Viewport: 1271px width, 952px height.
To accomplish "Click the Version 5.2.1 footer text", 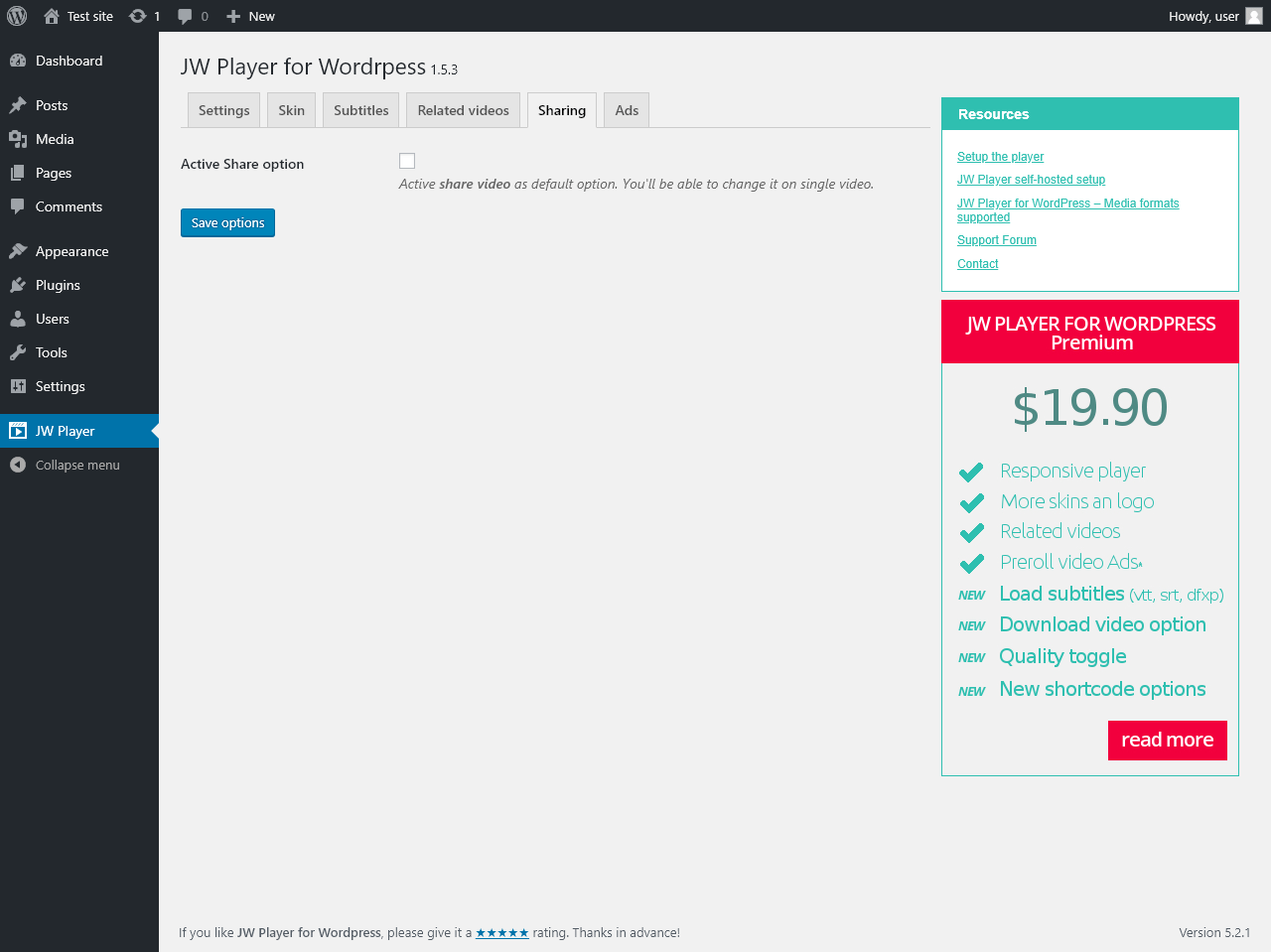I will click(1214, 933).
